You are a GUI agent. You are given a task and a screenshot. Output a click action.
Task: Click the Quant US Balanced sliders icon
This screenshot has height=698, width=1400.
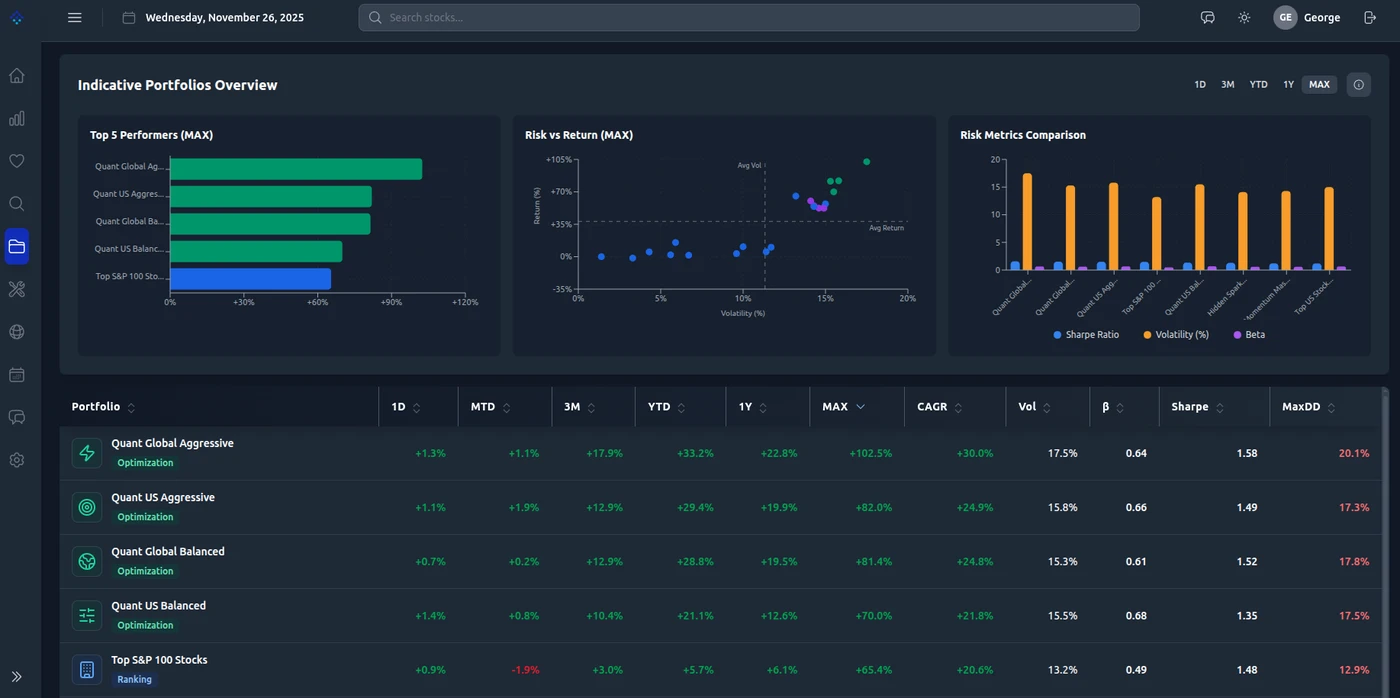87,615
